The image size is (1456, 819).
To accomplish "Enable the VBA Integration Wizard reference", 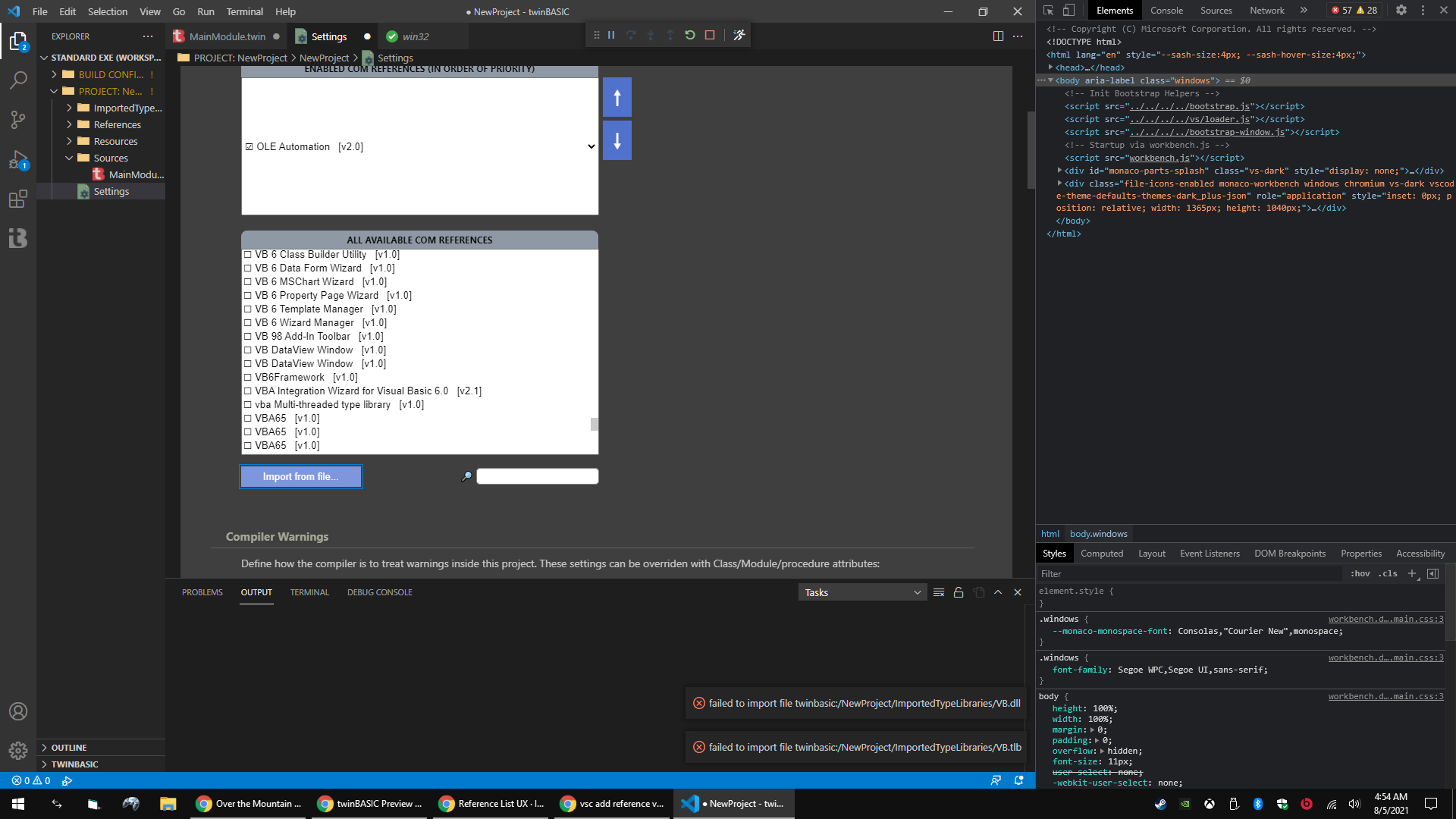I will coord(247,391).
